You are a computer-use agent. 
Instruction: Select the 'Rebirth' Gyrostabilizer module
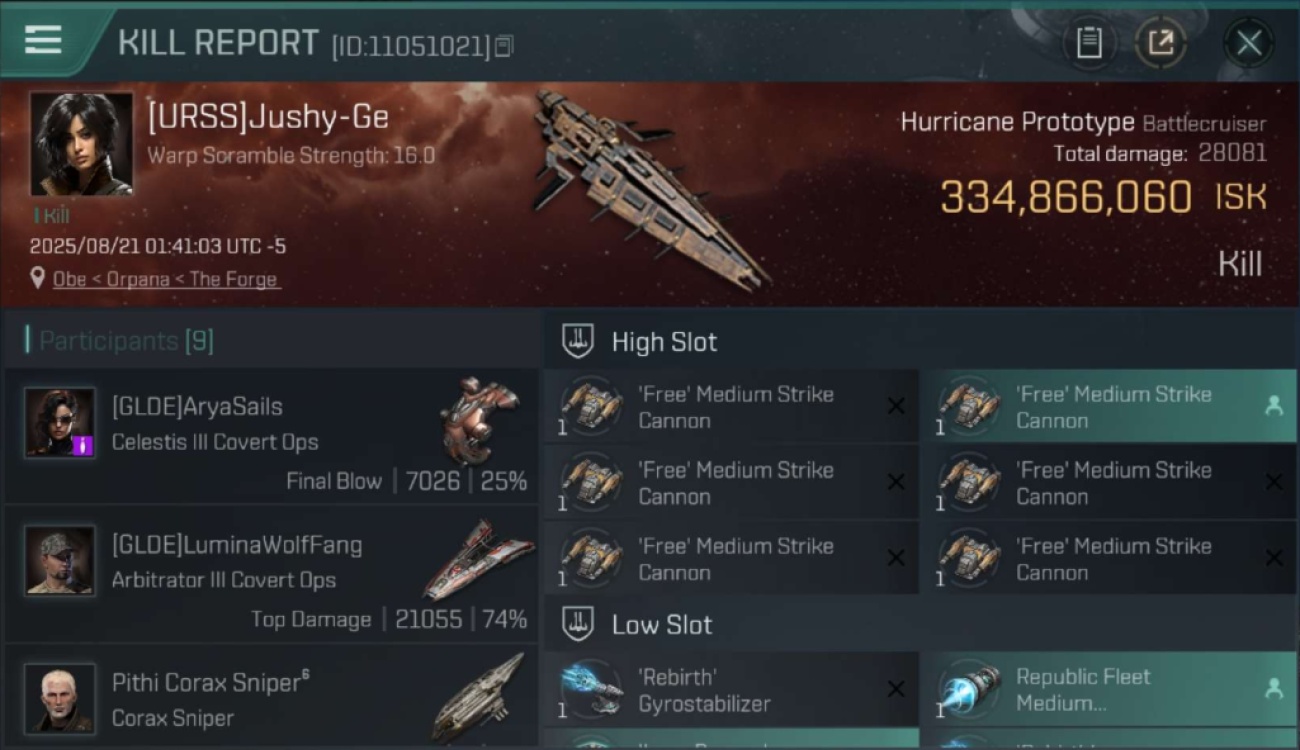[731, 689]
